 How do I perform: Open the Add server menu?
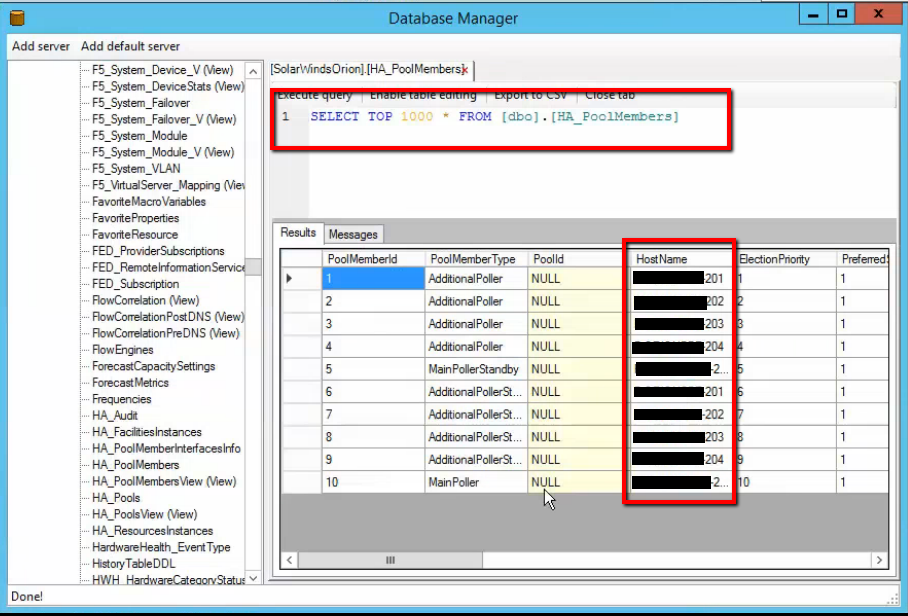tap(40, 46)
